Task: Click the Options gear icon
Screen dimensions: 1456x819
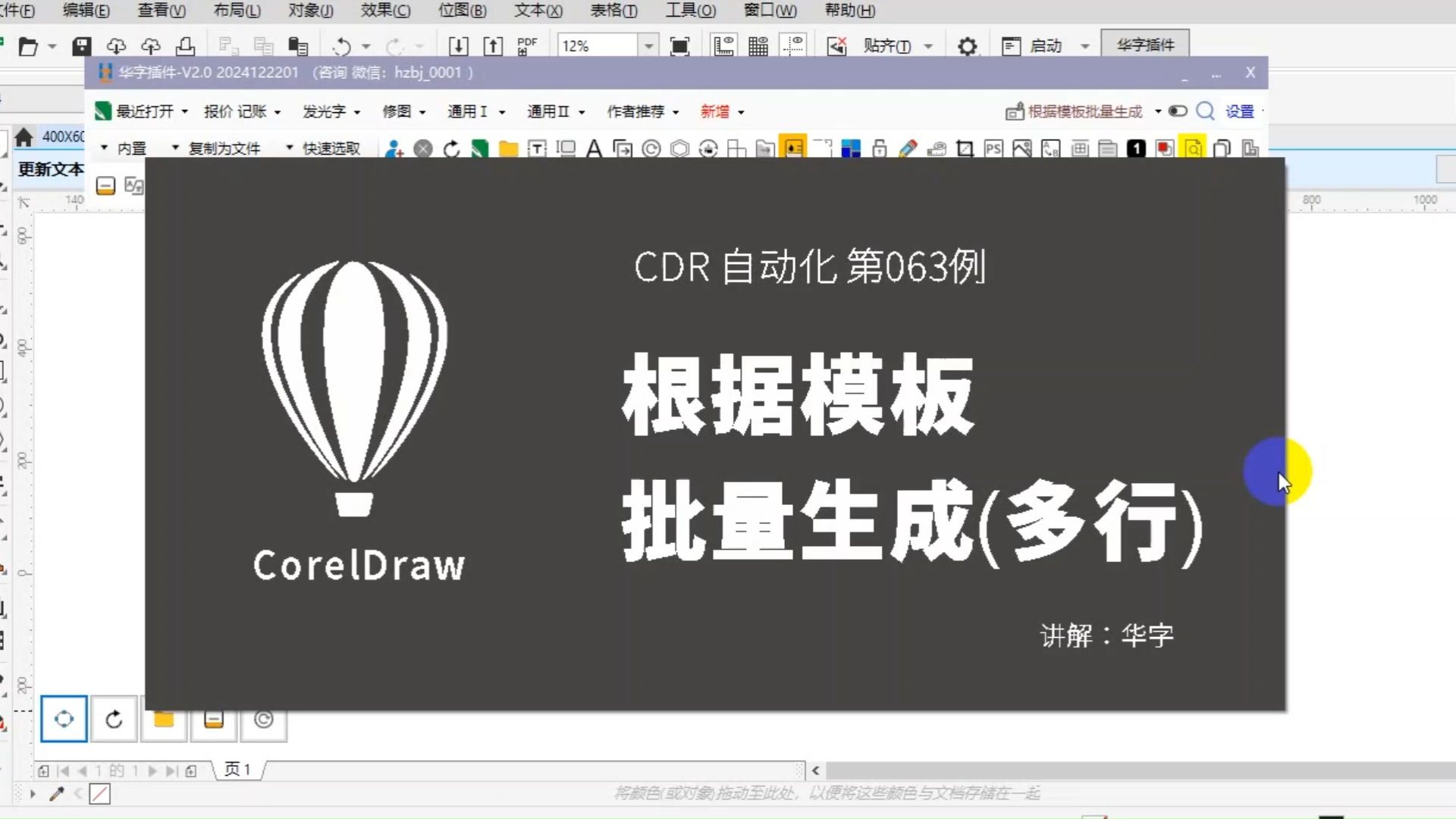Action: 967,46
